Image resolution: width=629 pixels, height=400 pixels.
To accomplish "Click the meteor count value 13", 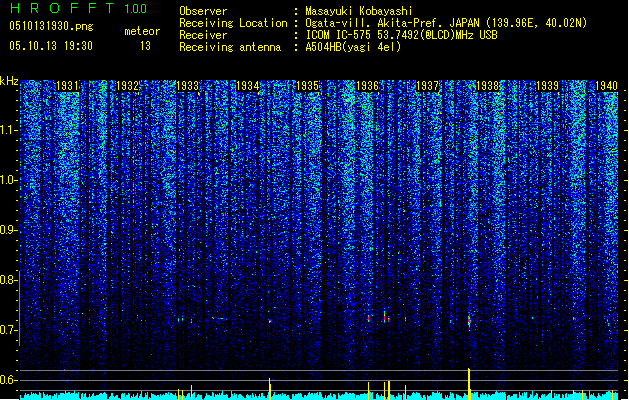I will click(145, 46).
